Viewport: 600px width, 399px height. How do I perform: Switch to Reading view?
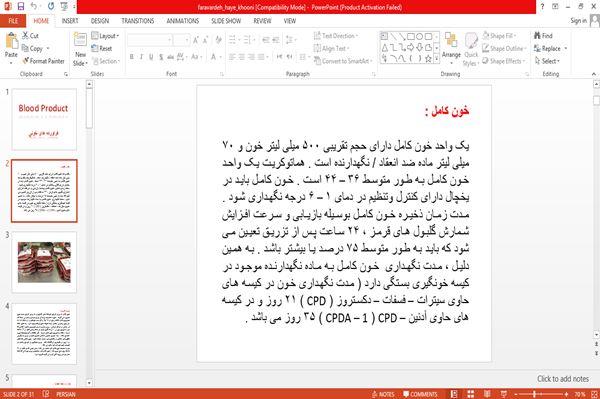coord(487,394)
